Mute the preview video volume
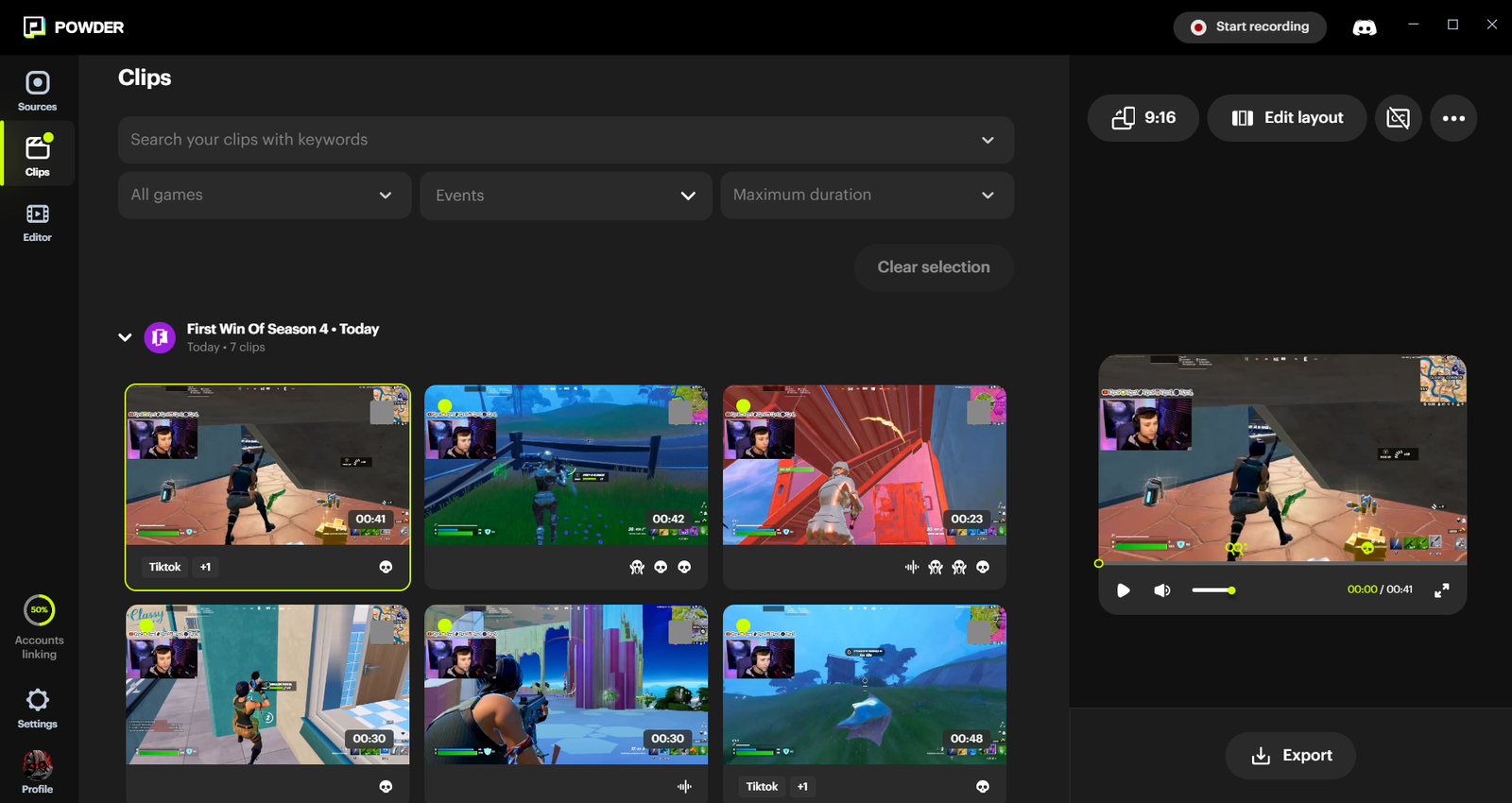1512x803 pixels. click(x=1161, y=590)
